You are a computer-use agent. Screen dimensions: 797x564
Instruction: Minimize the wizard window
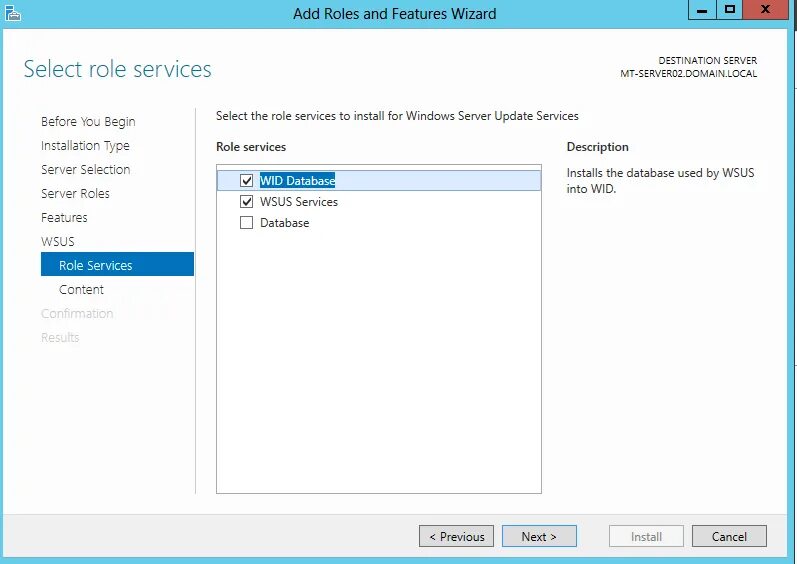tap(702, 10)
